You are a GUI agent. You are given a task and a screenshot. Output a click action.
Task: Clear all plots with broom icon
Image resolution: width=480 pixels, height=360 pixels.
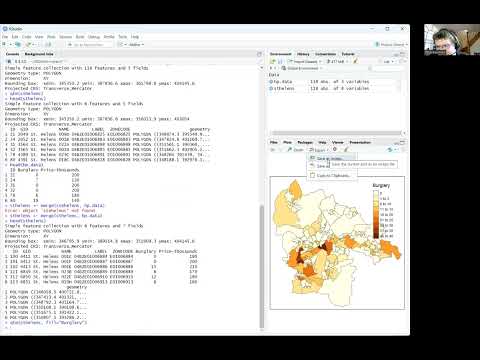coord(346,150)
